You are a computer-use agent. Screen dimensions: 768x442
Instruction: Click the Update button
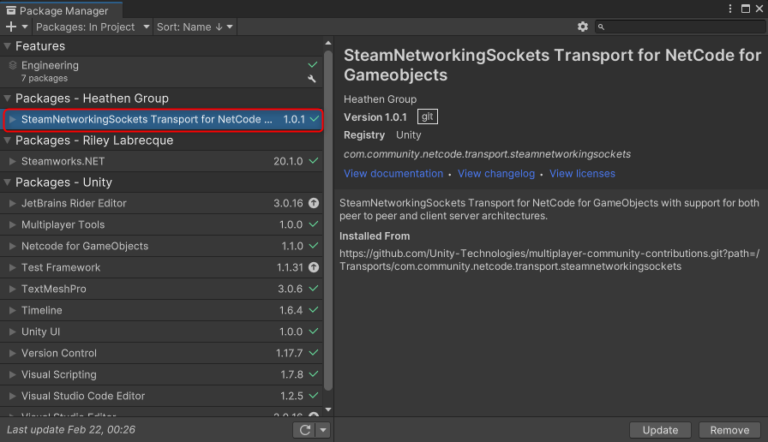(659, 430)
